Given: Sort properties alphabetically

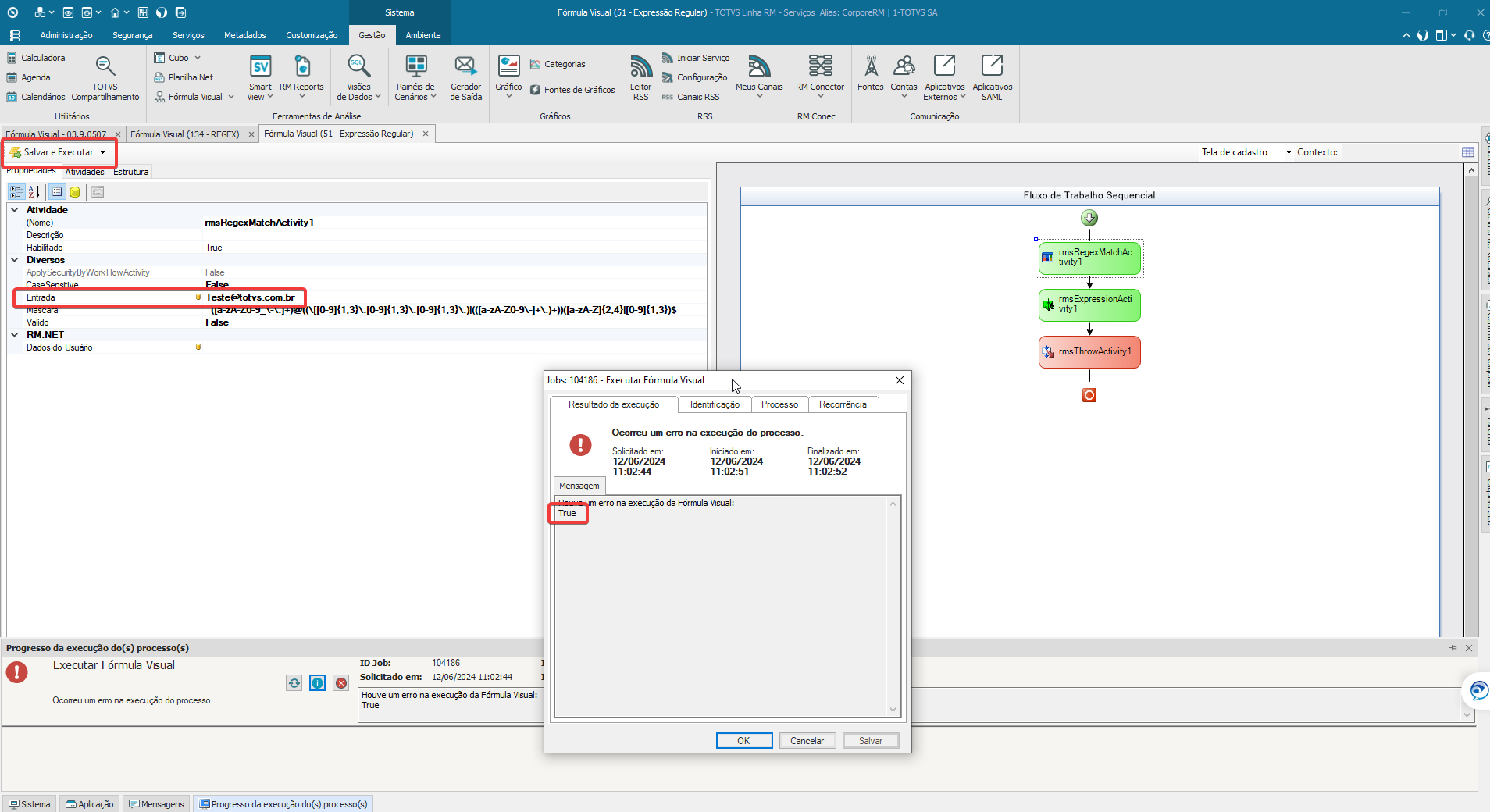Looking at the screenshot, I should coord(34,192).
